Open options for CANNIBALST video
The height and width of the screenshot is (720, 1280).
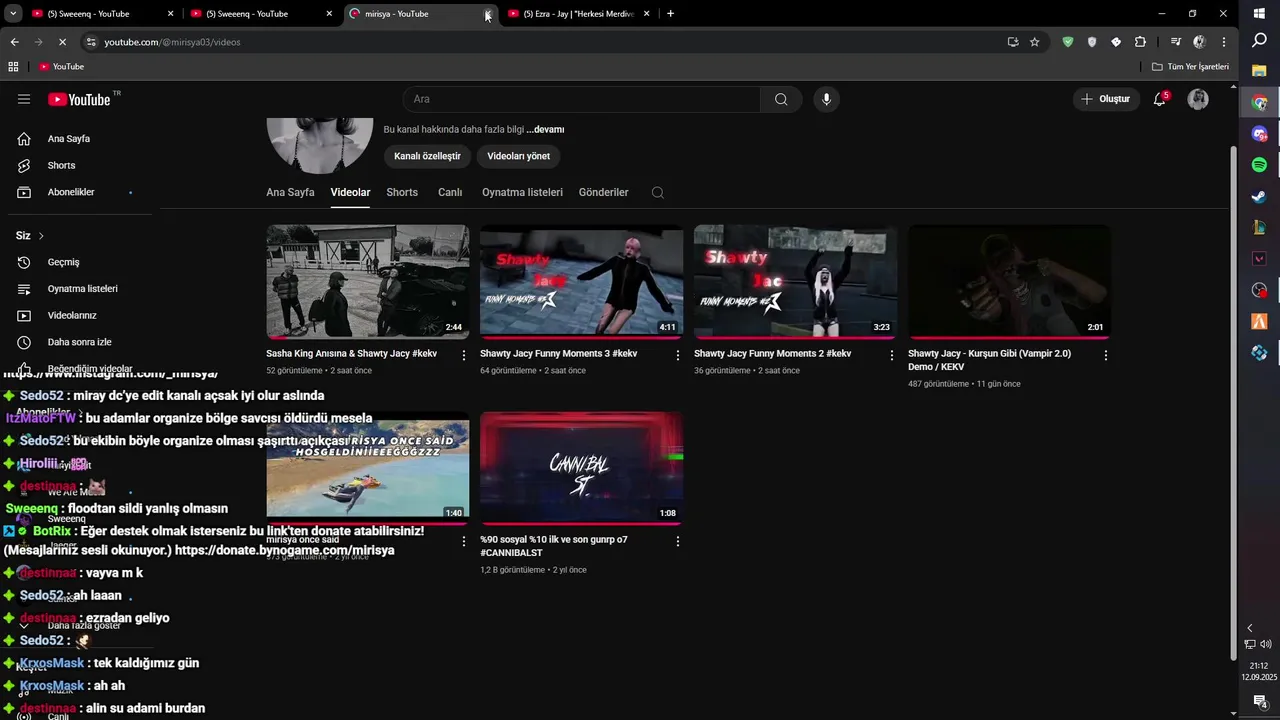pyautogui.click(x=677, y=541)
